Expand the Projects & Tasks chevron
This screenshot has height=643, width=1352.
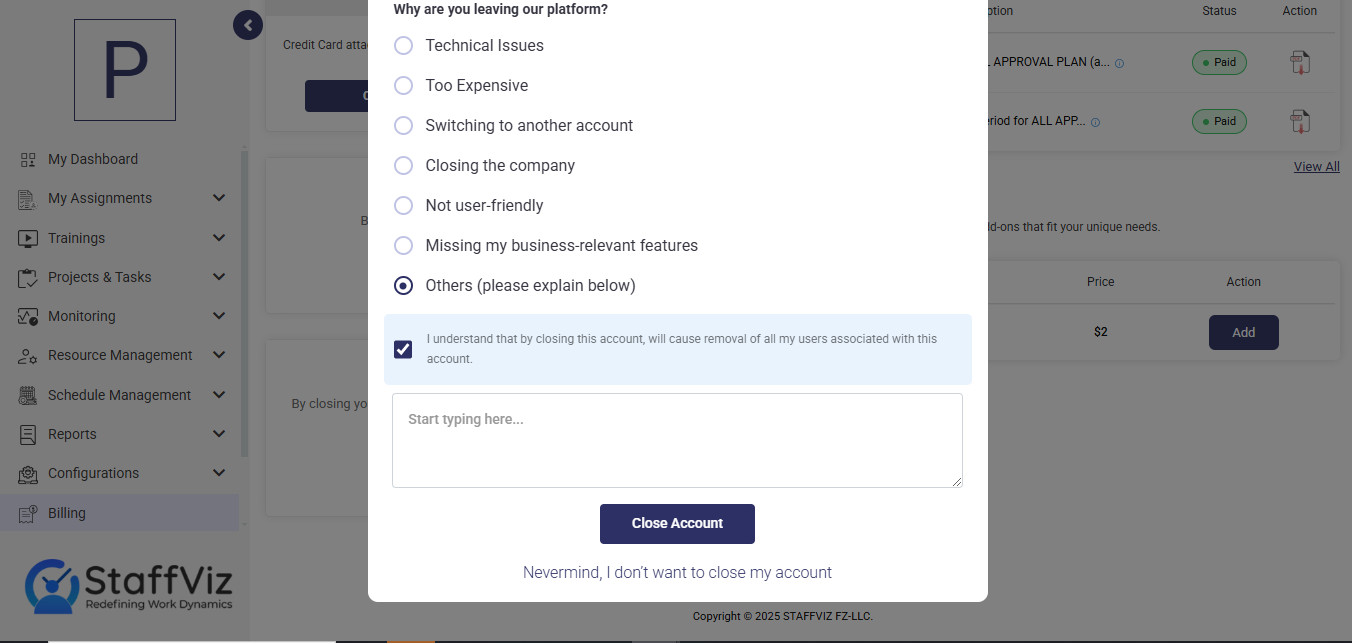click(219, 277)
